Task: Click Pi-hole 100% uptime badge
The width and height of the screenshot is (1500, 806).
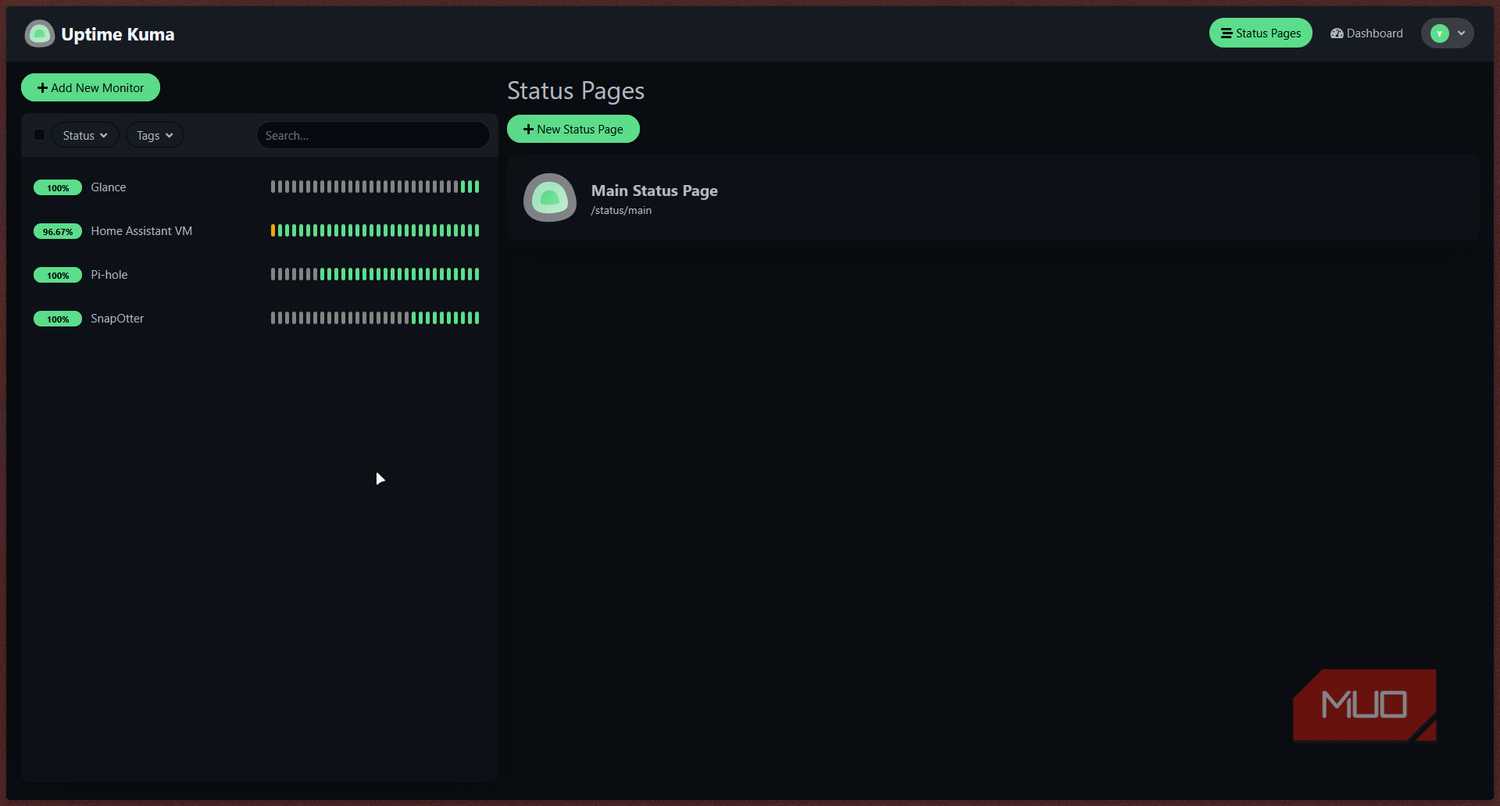Action: click(58, 276)
